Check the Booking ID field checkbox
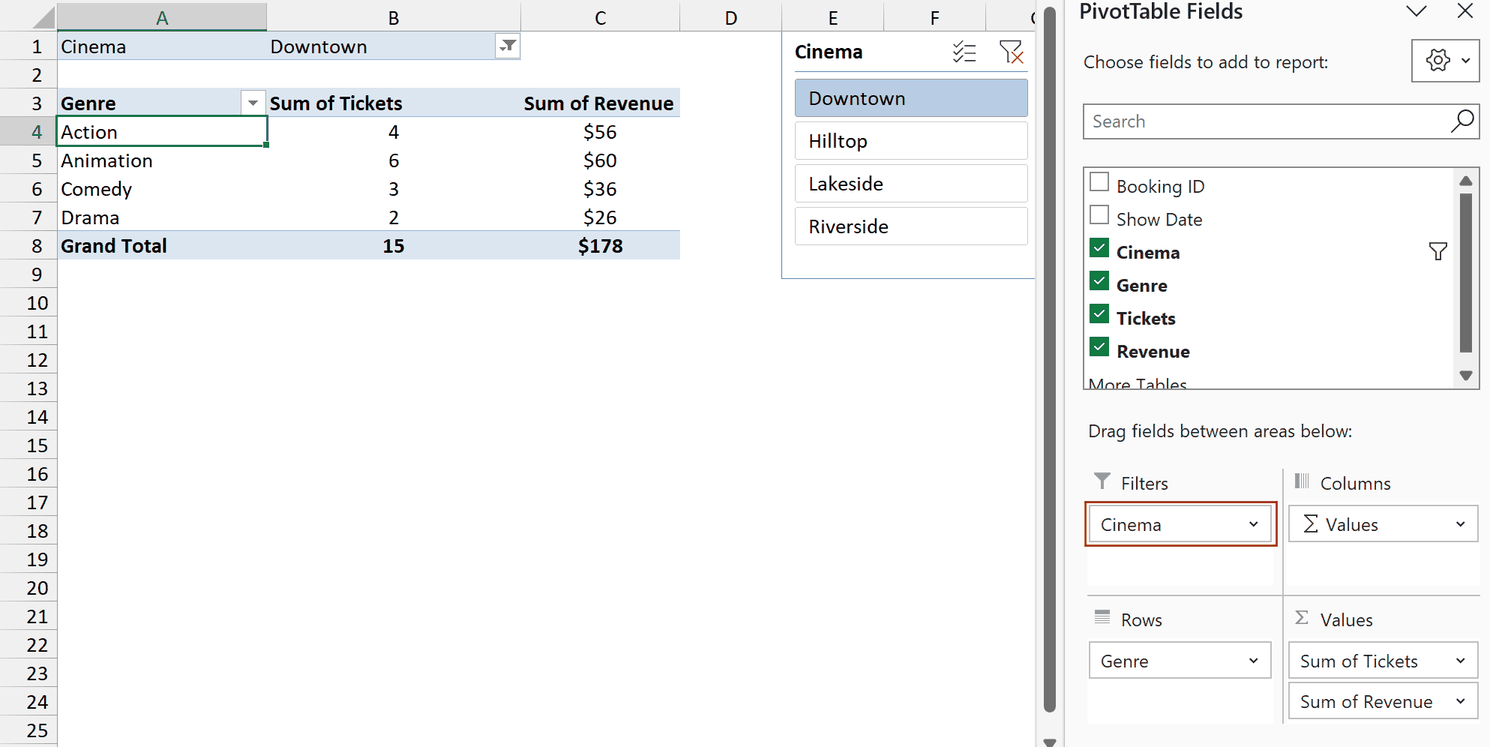 (1099, 183)
